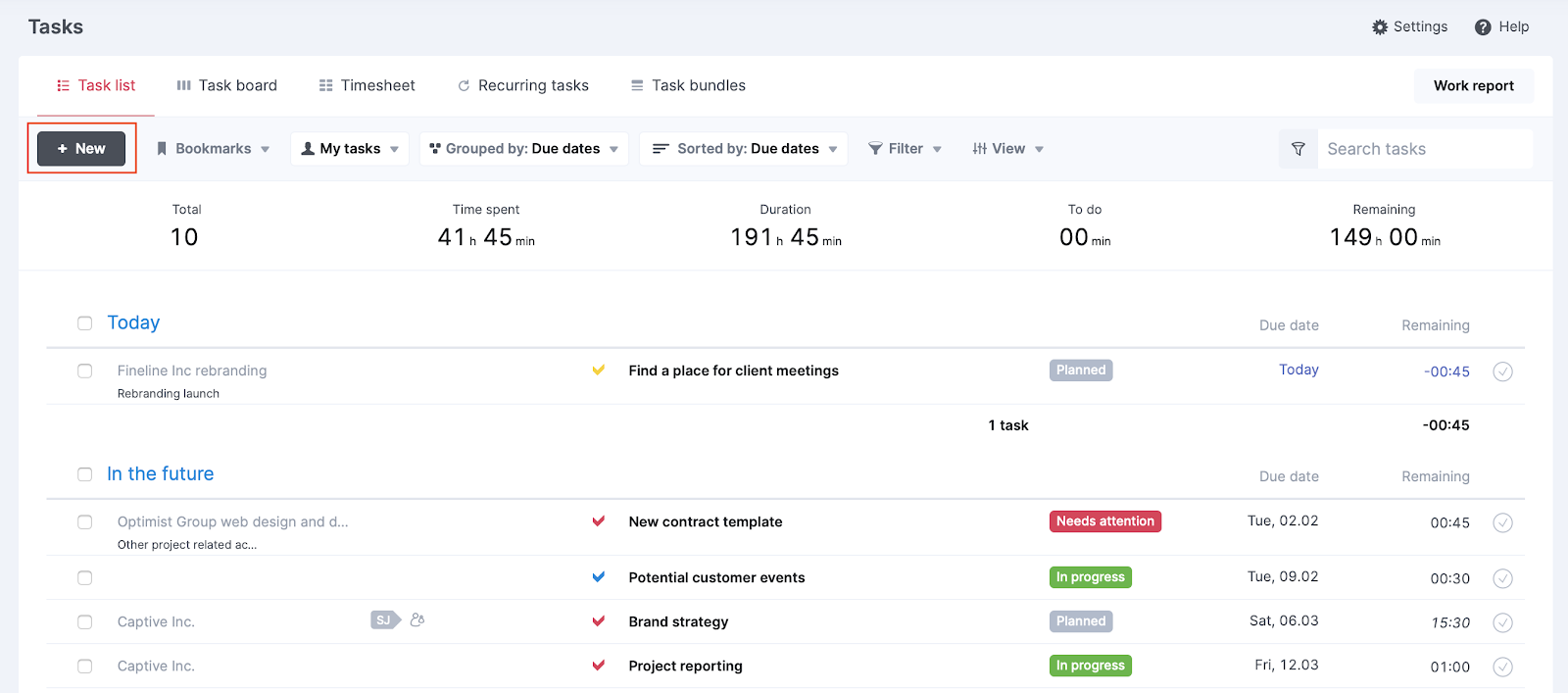
Task: Mark Find a place for client meetings complete
Action: [x=1502, y=371]
